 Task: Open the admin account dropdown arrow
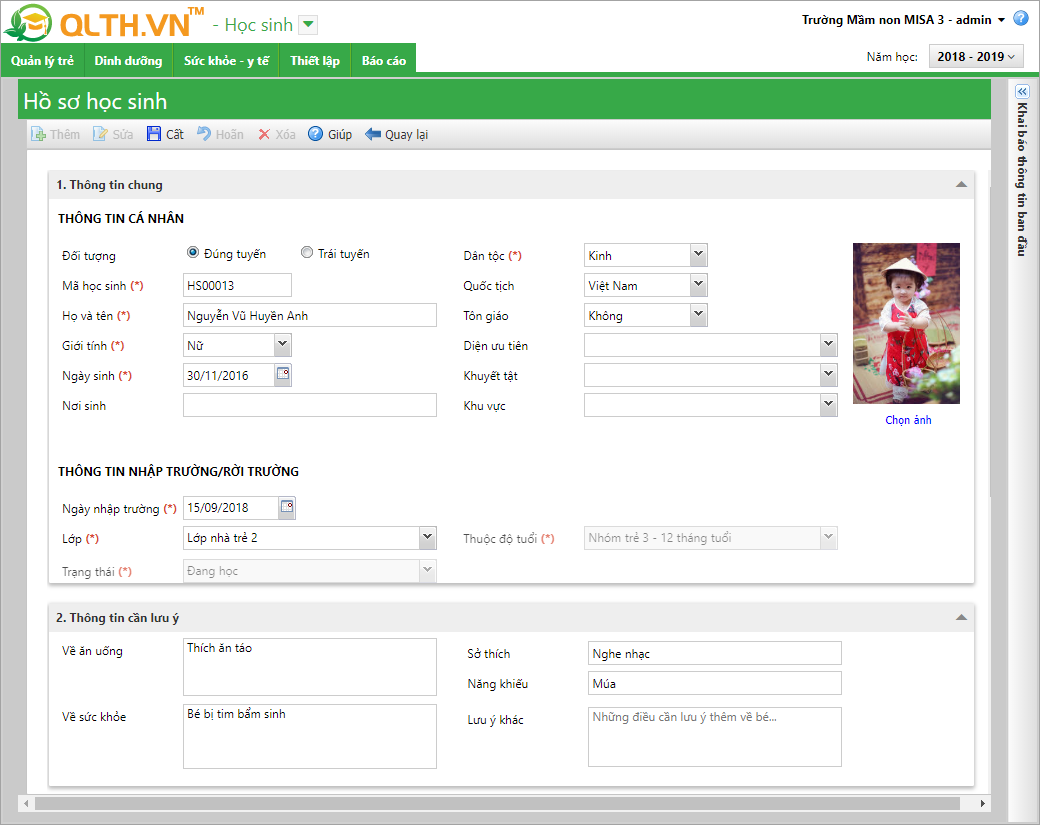point(1002,20)
